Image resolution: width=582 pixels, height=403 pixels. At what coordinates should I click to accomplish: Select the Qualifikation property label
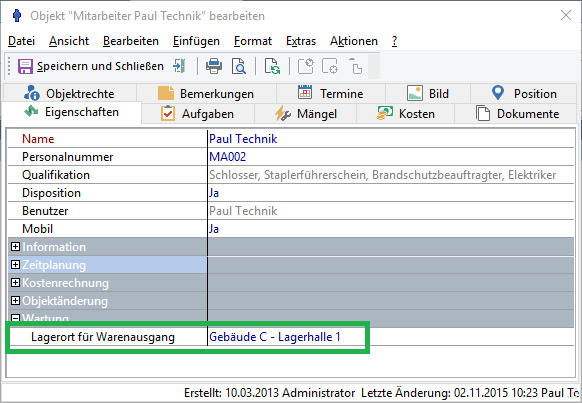coord(56,175)
